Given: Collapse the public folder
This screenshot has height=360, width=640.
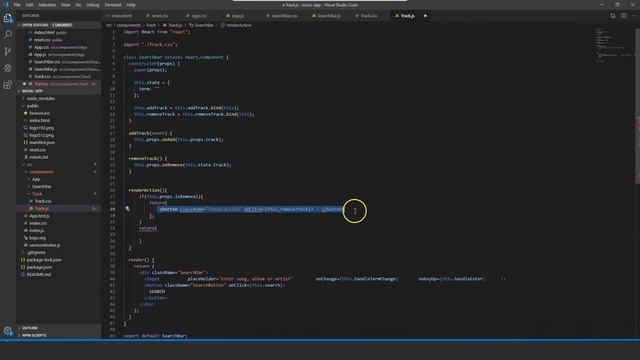Looking at the screenshot, I should pos(33,106).
